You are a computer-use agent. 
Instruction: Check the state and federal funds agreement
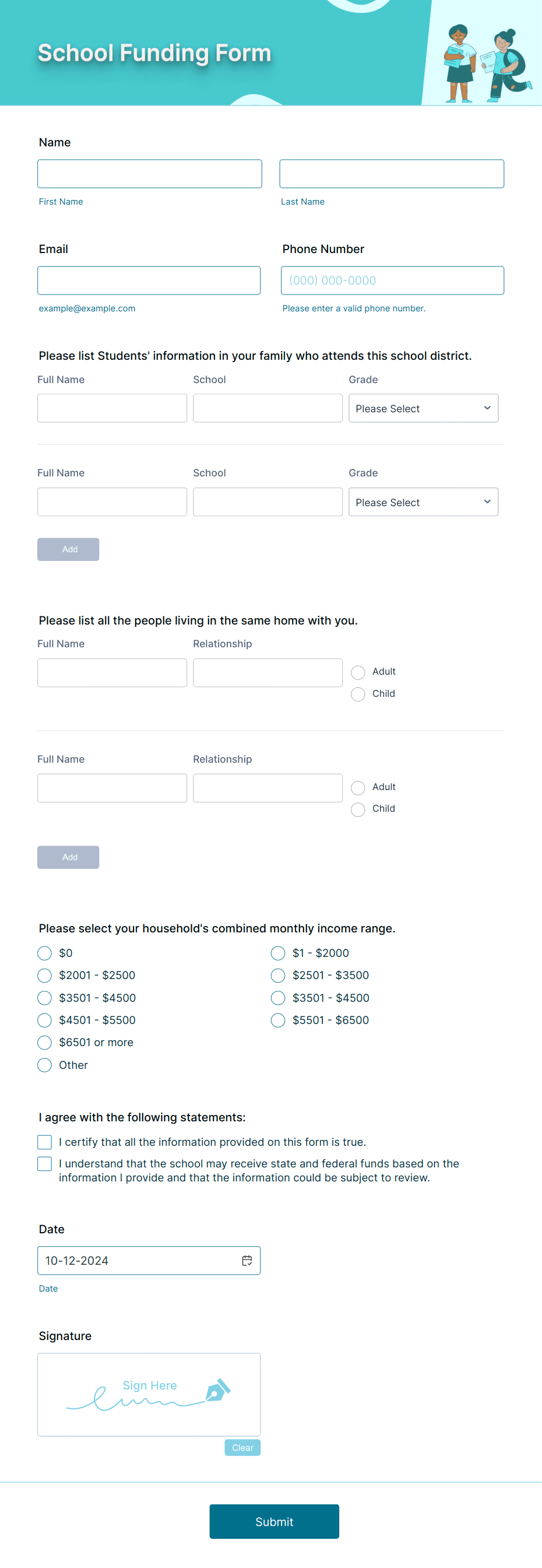tap(44, 1164)
